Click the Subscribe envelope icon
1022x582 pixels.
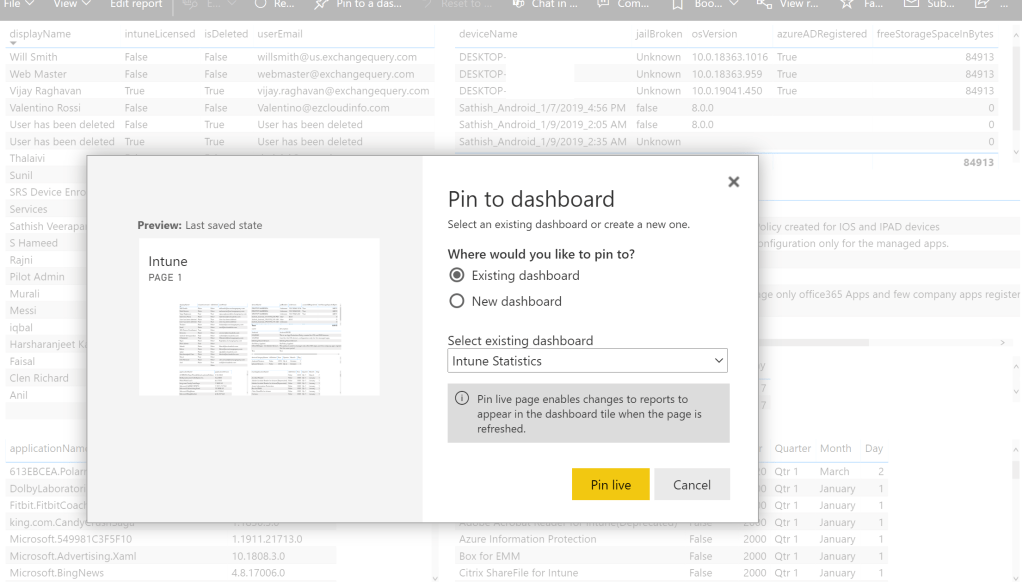click(x=911, y=5)
